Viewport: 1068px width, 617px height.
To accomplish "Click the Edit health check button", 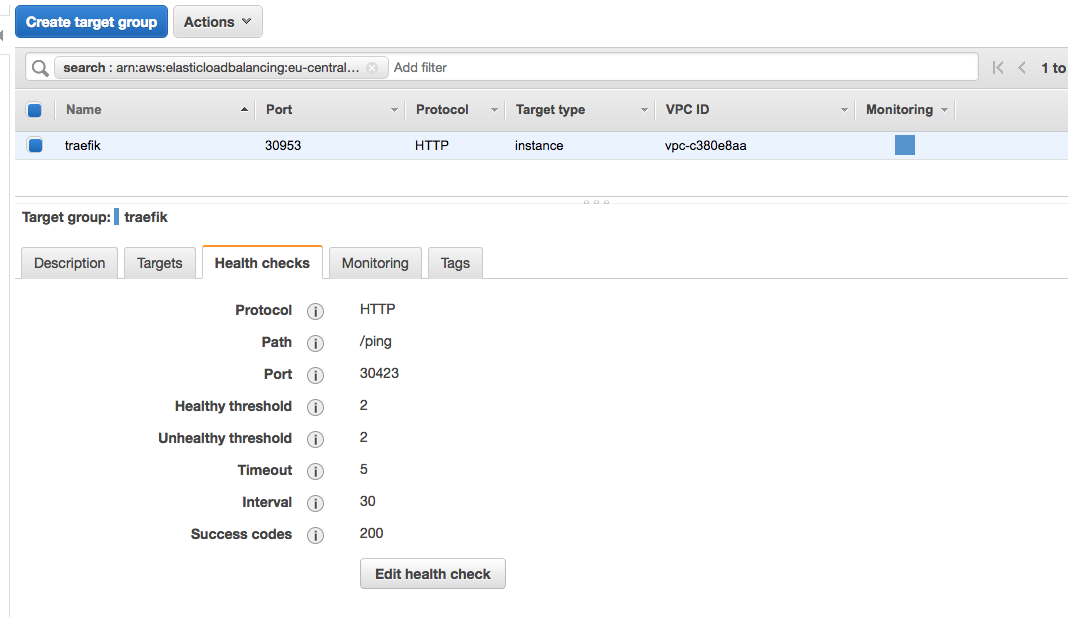I will [x=432, y=573].
